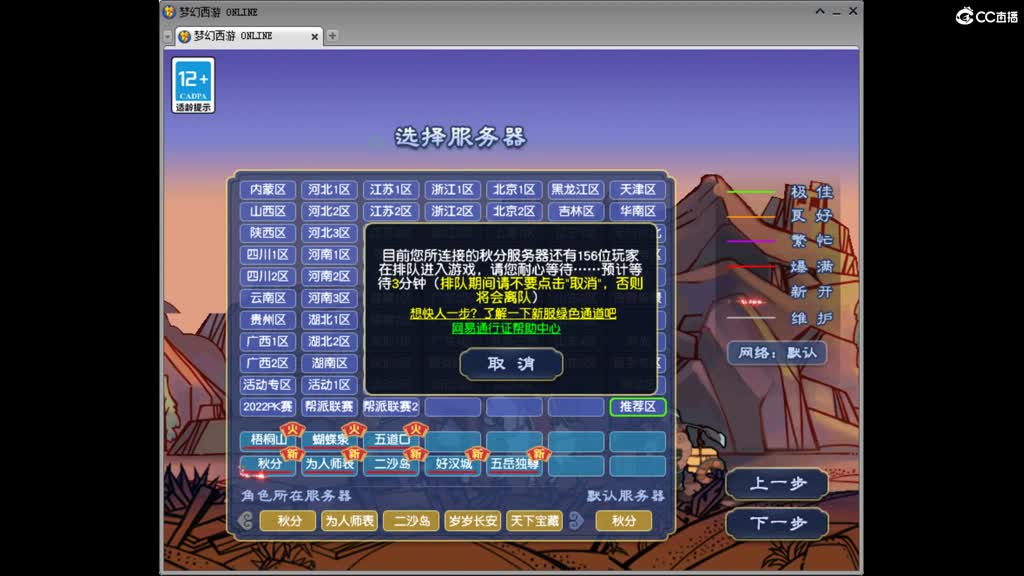Select the 活动1区 region
Image resolution: width=1024 pixels, height=576 pixels.
click(x=329, y=385)
